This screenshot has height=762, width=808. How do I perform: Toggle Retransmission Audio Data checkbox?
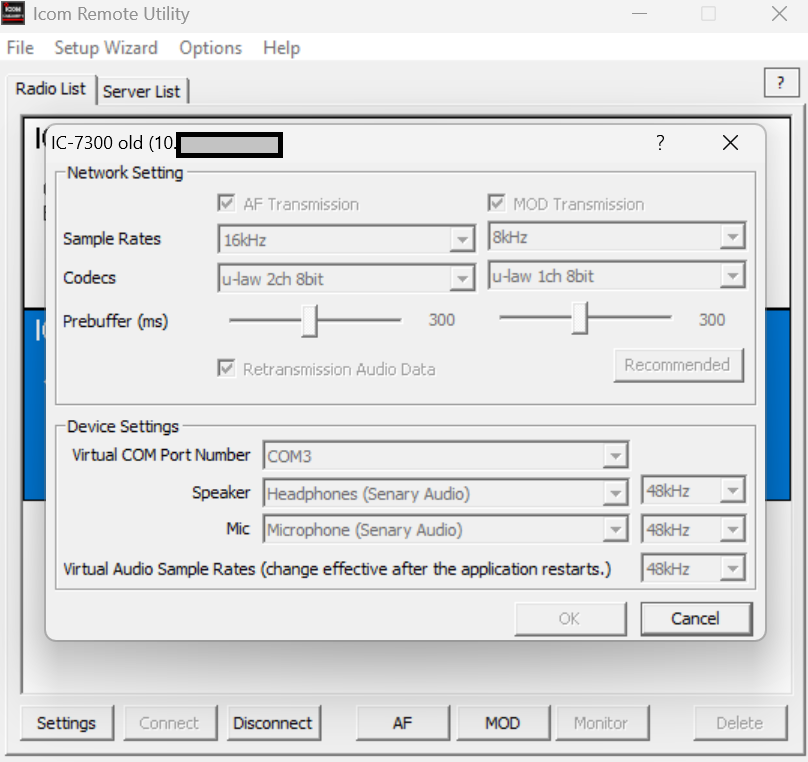click(x=227, y=369)
